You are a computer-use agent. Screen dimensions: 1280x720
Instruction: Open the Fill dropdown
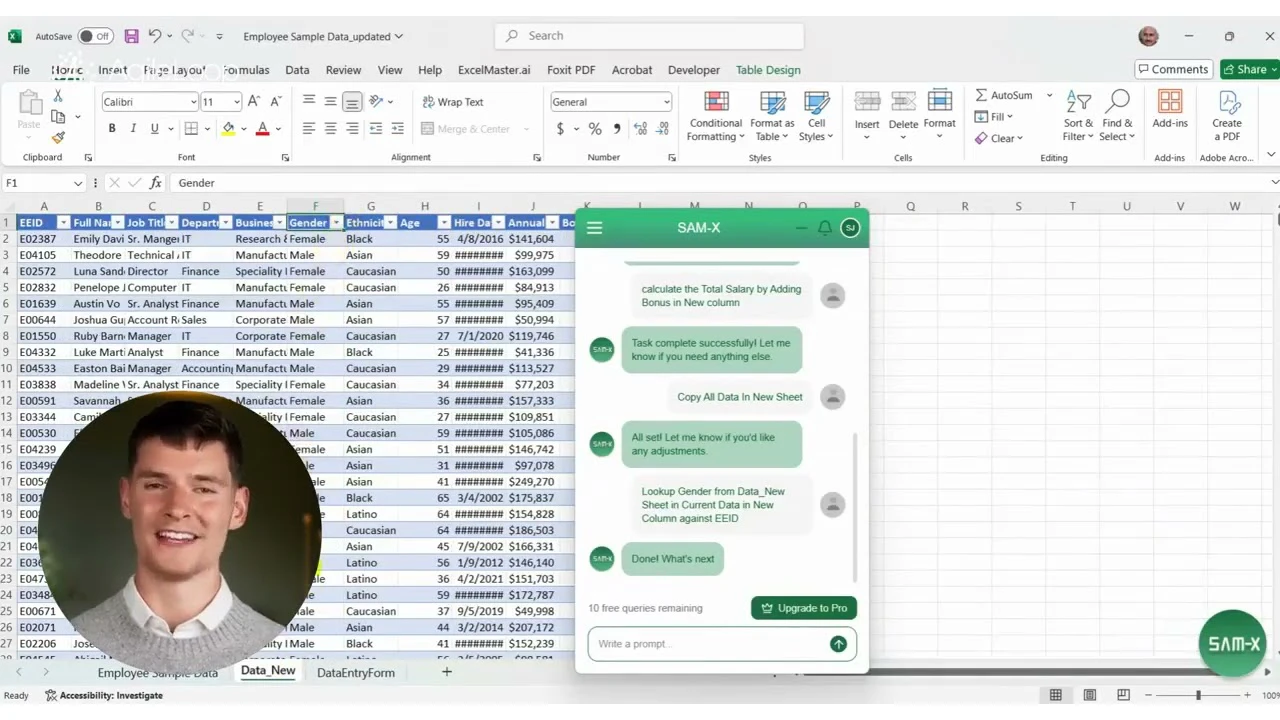pos(994,117)
